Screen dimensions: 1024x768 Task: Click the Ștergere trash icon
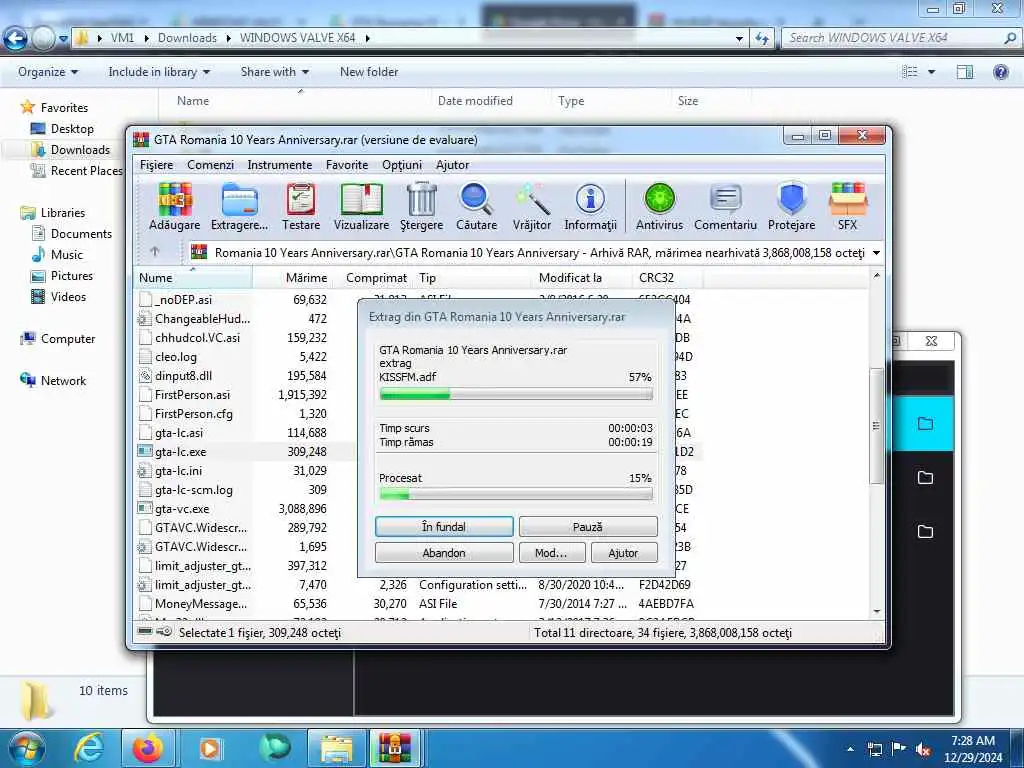pyautogui.click(x=421, y=206)
